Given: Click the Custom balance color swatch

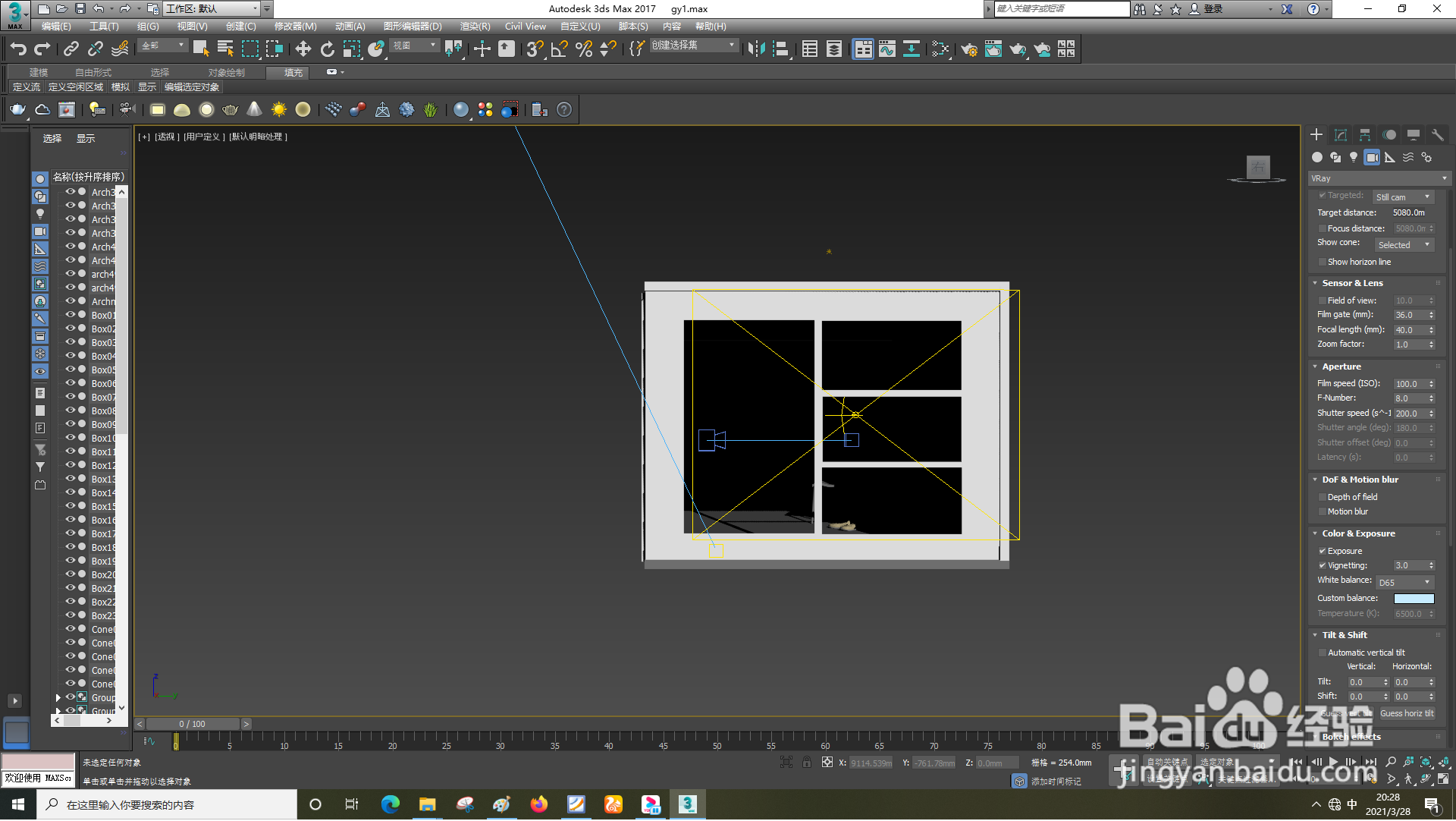Looking at the screenshot, I should pyautogui.click(x=1414, y=599).
